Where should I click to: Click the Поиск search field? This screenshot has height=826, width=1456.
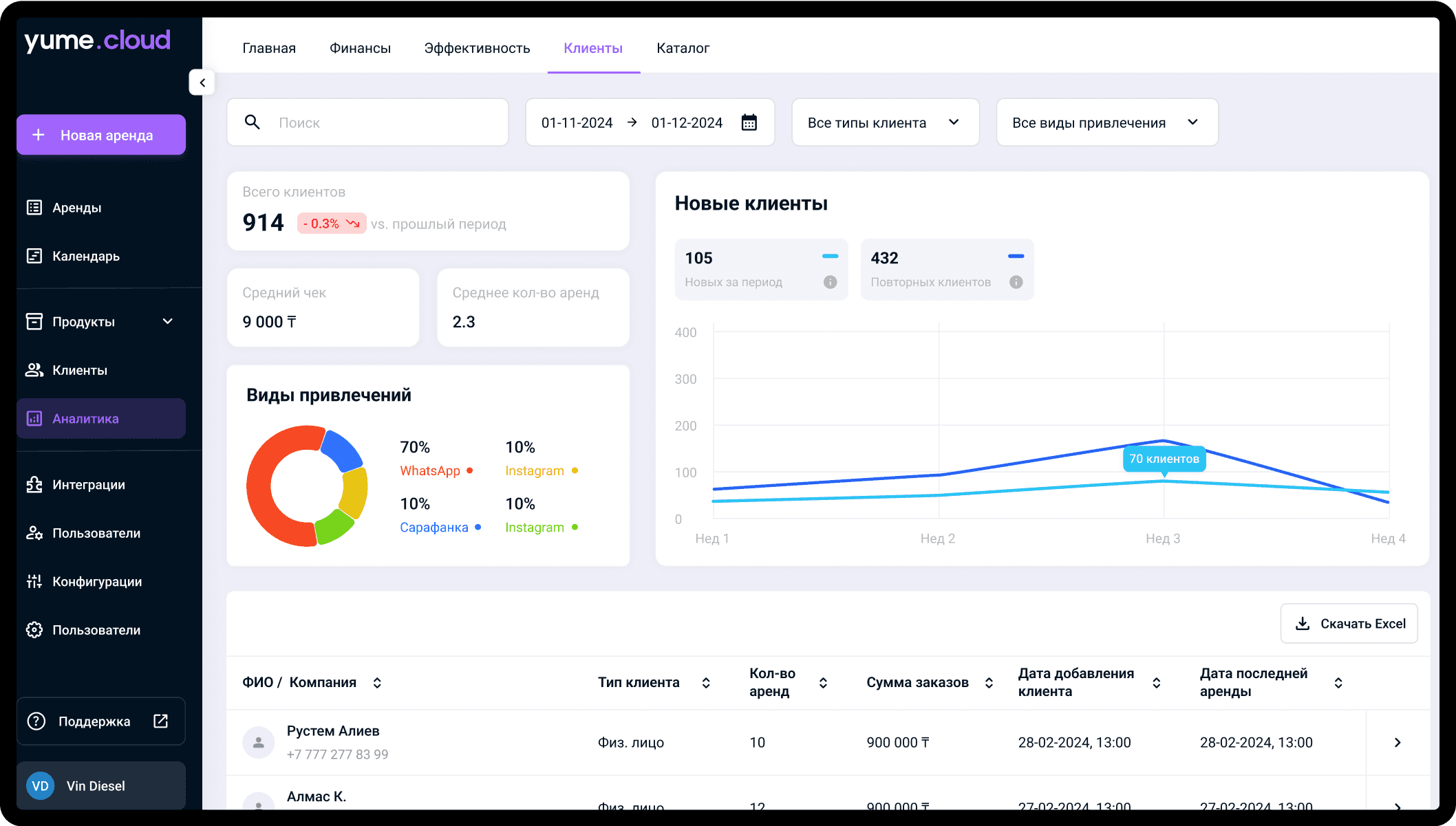tap(367, 122)
